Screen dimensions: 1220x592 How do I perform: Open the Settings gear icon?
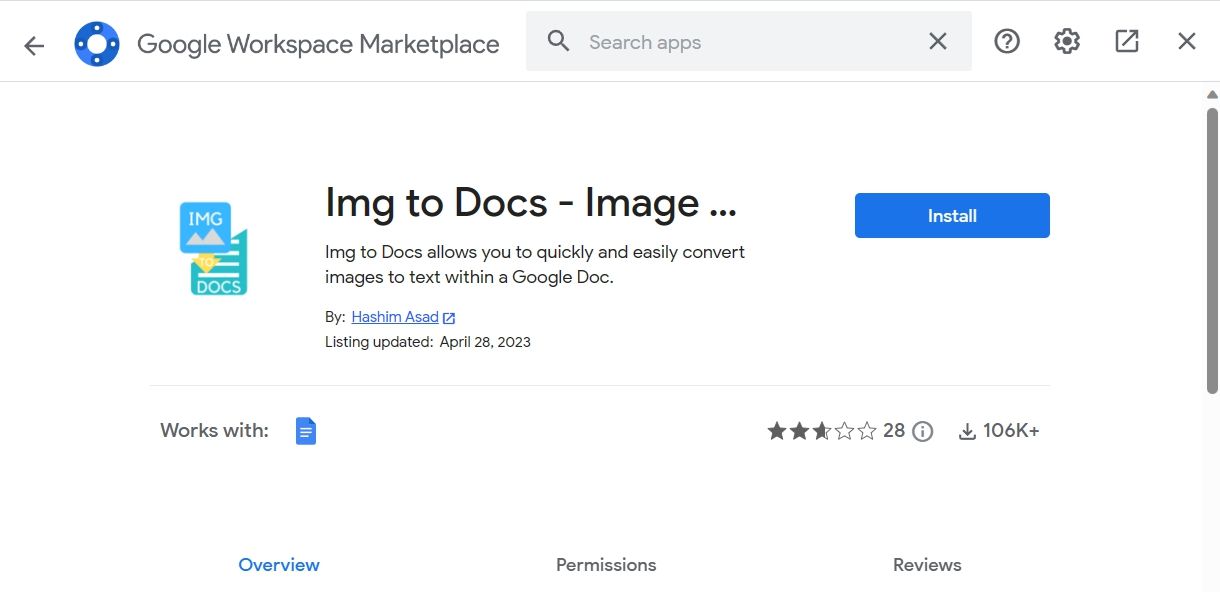click(x=1066, y=41)
